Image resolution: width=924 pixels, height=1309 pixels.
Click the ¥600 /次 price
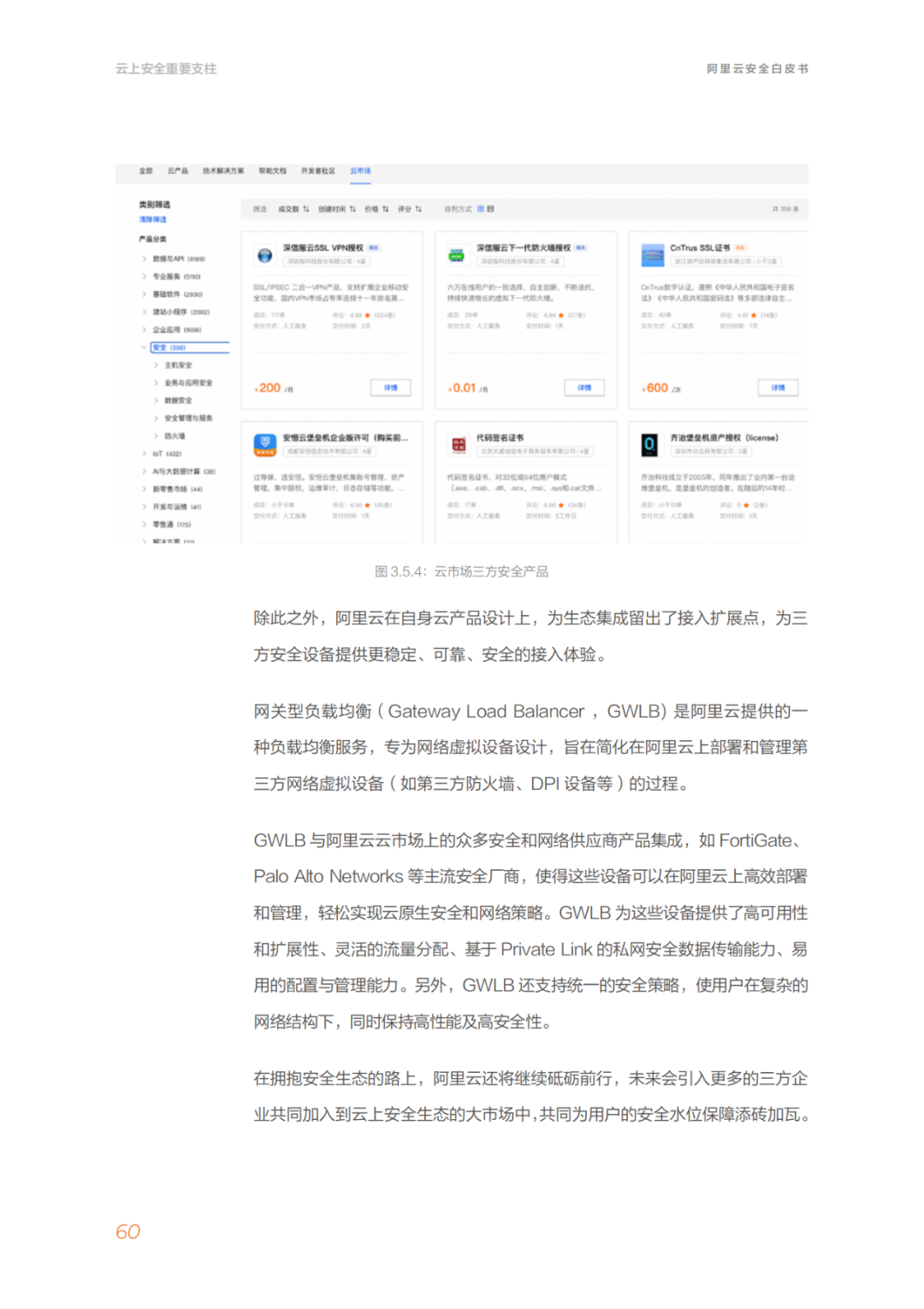(x=661, y=388)
